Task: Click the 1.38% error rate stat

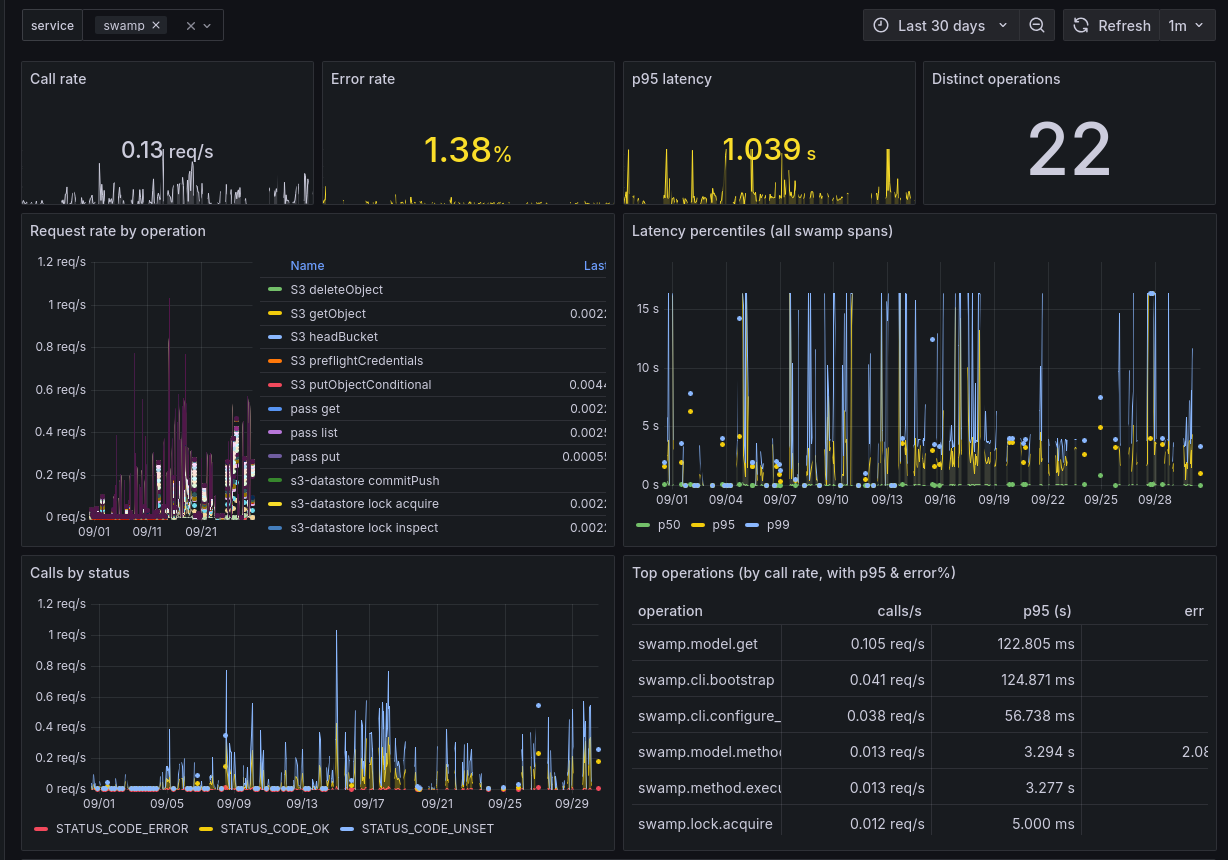Action: pos(468,150)
